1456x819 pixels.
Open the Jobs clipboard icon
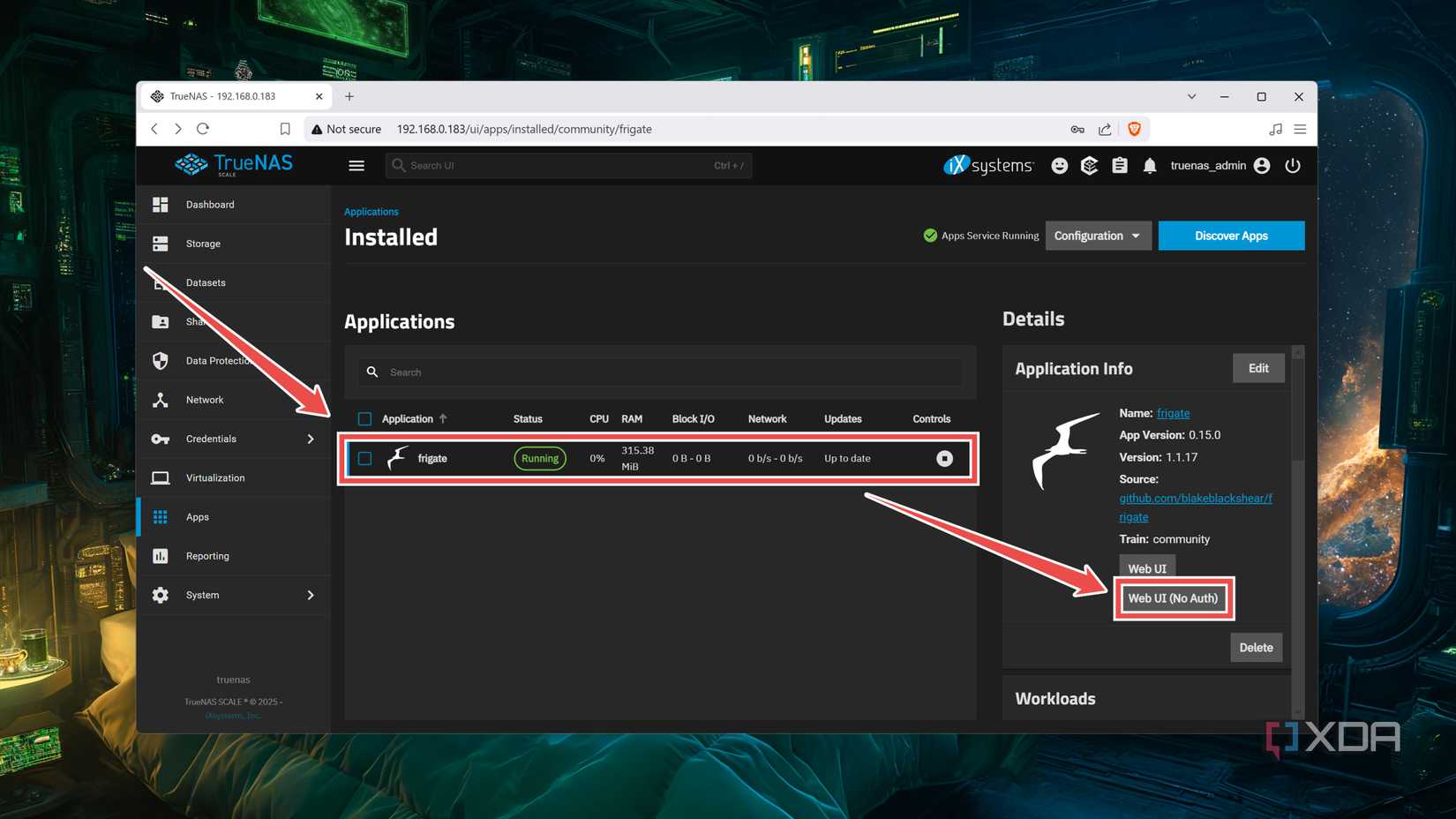pos(1120,166)
